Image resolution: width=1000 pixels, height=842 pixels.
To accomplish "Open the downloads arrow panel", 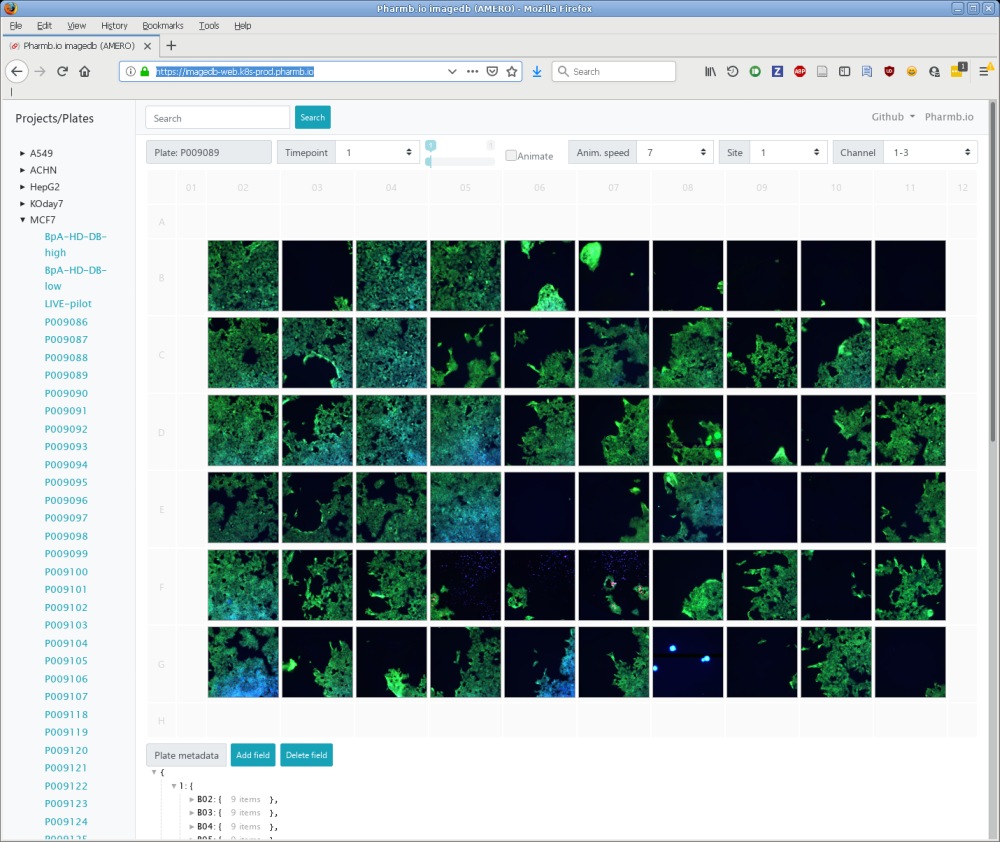I will [537, 71].
